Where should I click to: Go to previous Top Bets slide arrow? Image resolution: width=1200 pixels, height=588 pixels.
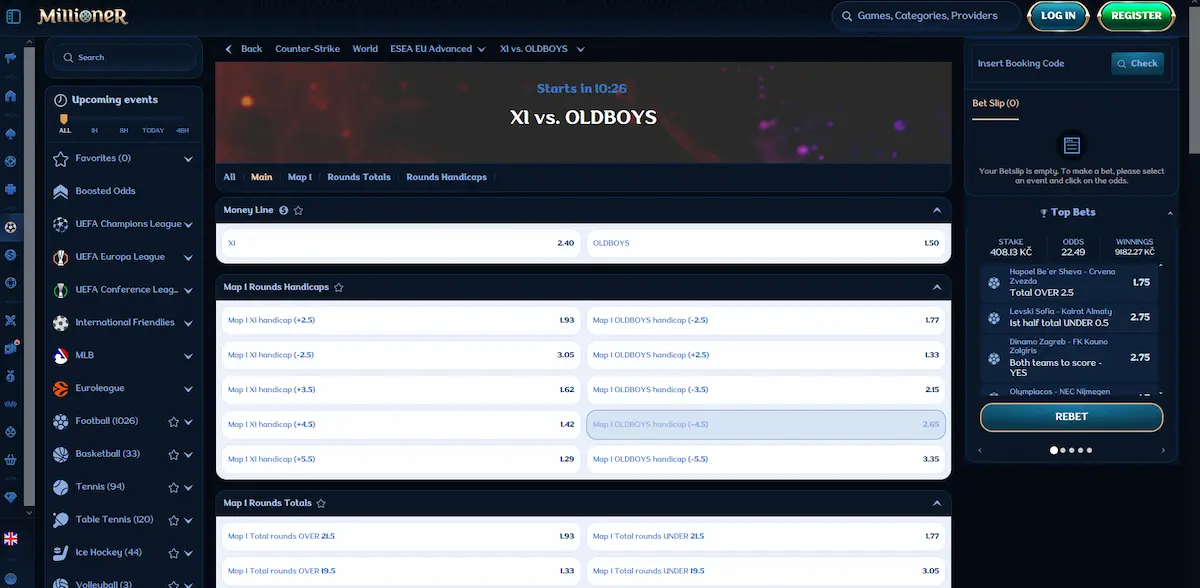click(980, 451)
